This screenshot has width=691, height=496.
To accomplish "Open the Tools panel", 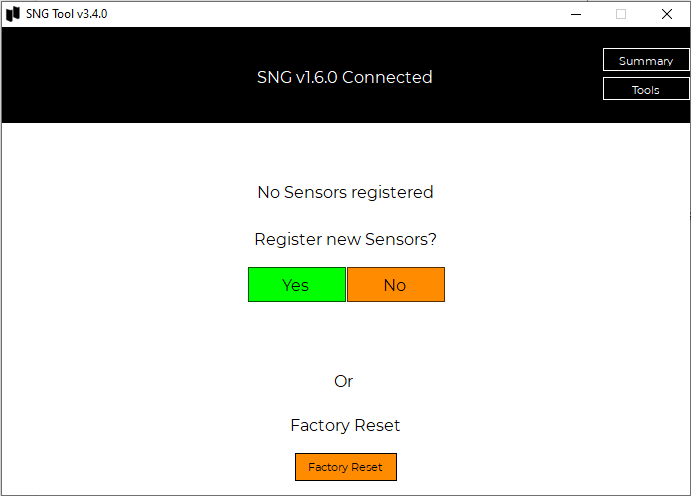I will (646, 90).
